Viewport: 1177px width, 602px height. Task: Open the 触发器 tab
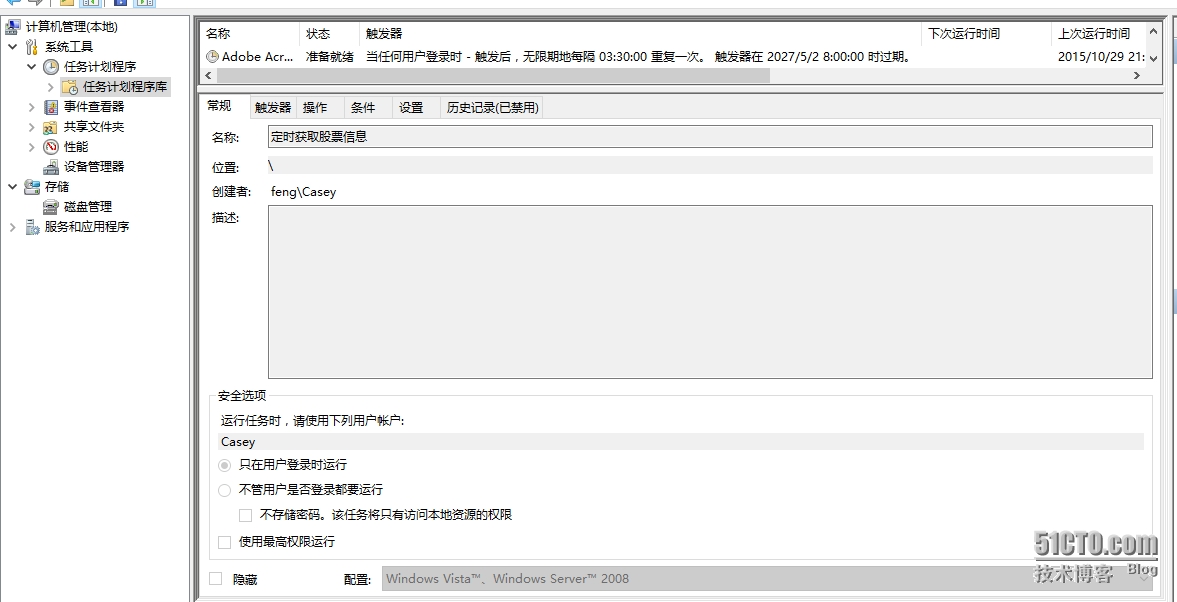pyautogui.click(x=272, y=108)
